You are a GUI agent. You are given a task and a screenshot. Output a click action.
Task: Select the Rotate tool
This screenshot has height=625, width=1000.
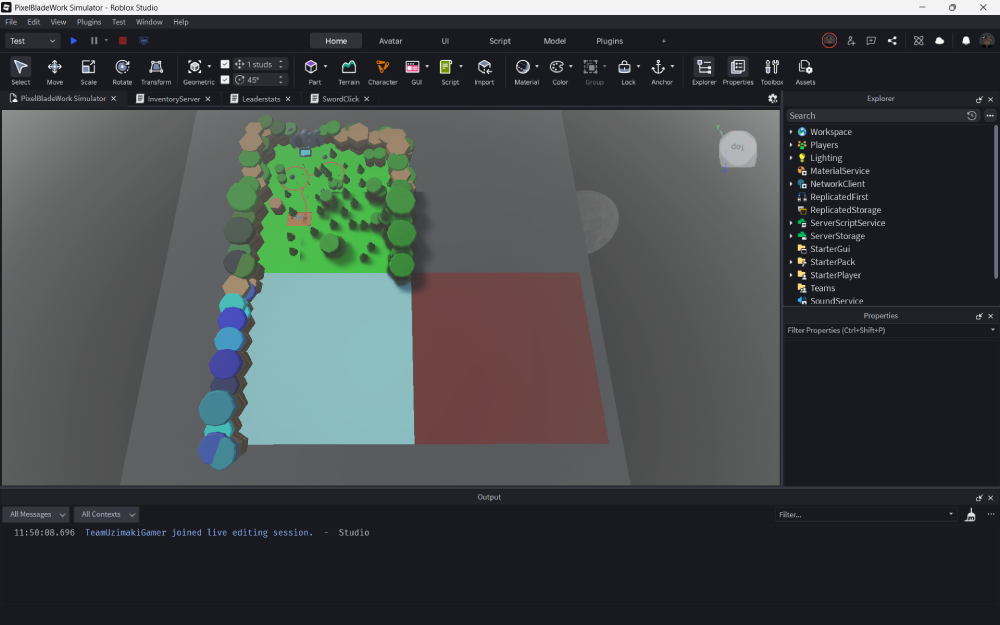pos(122,71)
